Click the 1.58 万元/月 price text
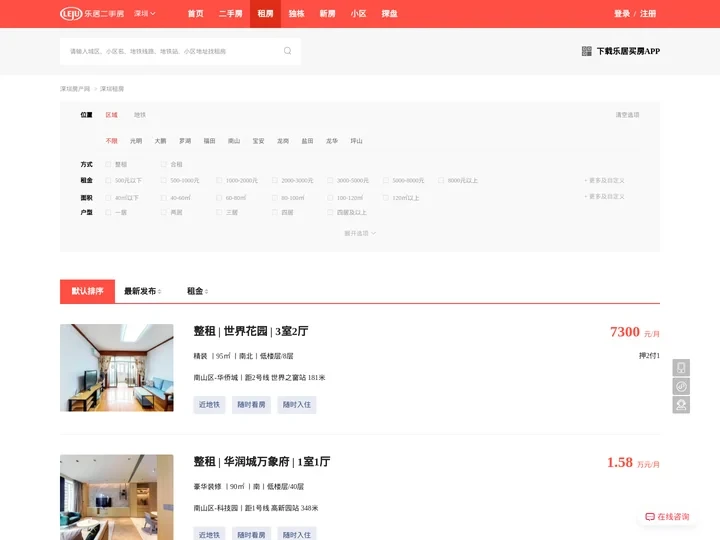Screen dimensions: 720x540 633,462
